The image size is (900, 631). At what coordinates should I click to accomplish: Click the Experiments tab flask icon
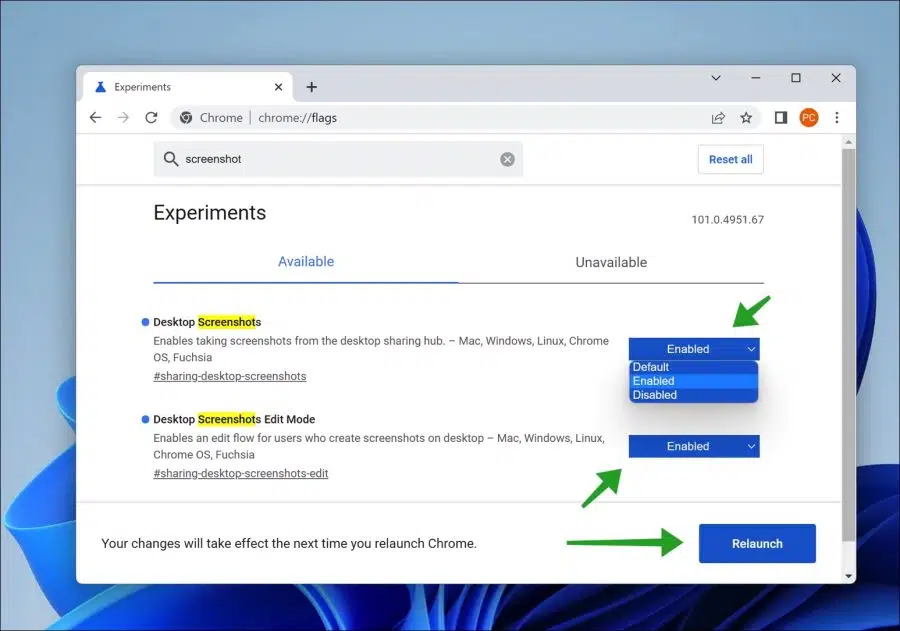(x=100, y=87)
